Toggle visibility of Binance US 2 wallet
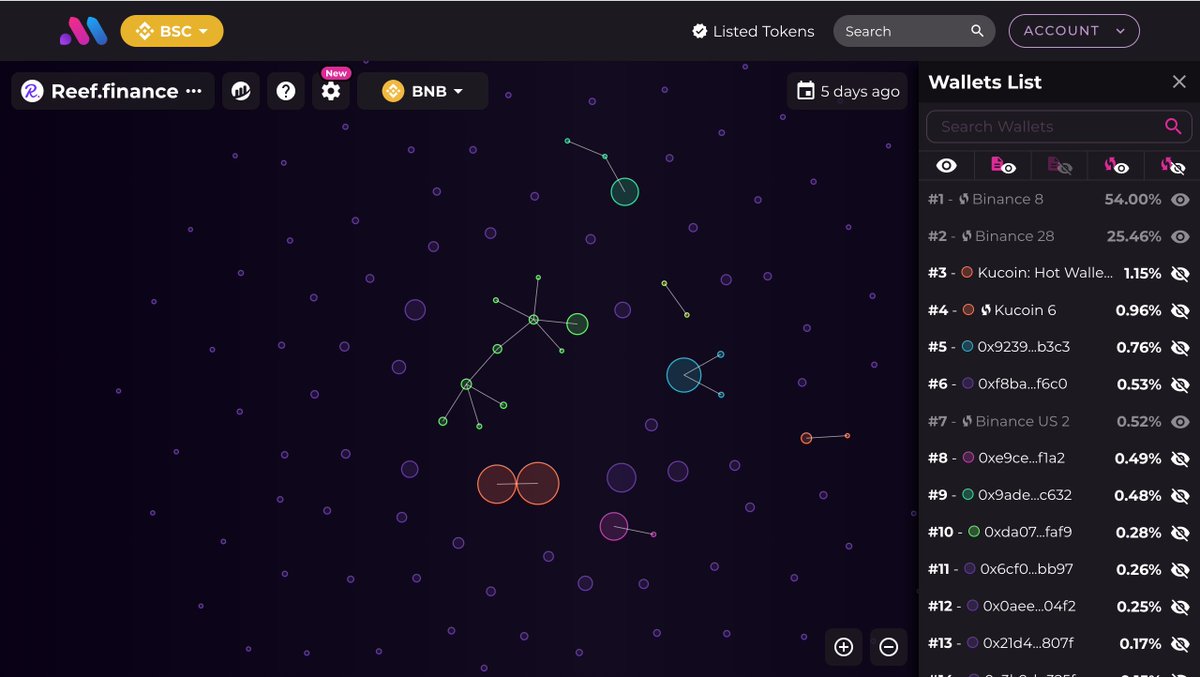 (x=1180, y=421)
